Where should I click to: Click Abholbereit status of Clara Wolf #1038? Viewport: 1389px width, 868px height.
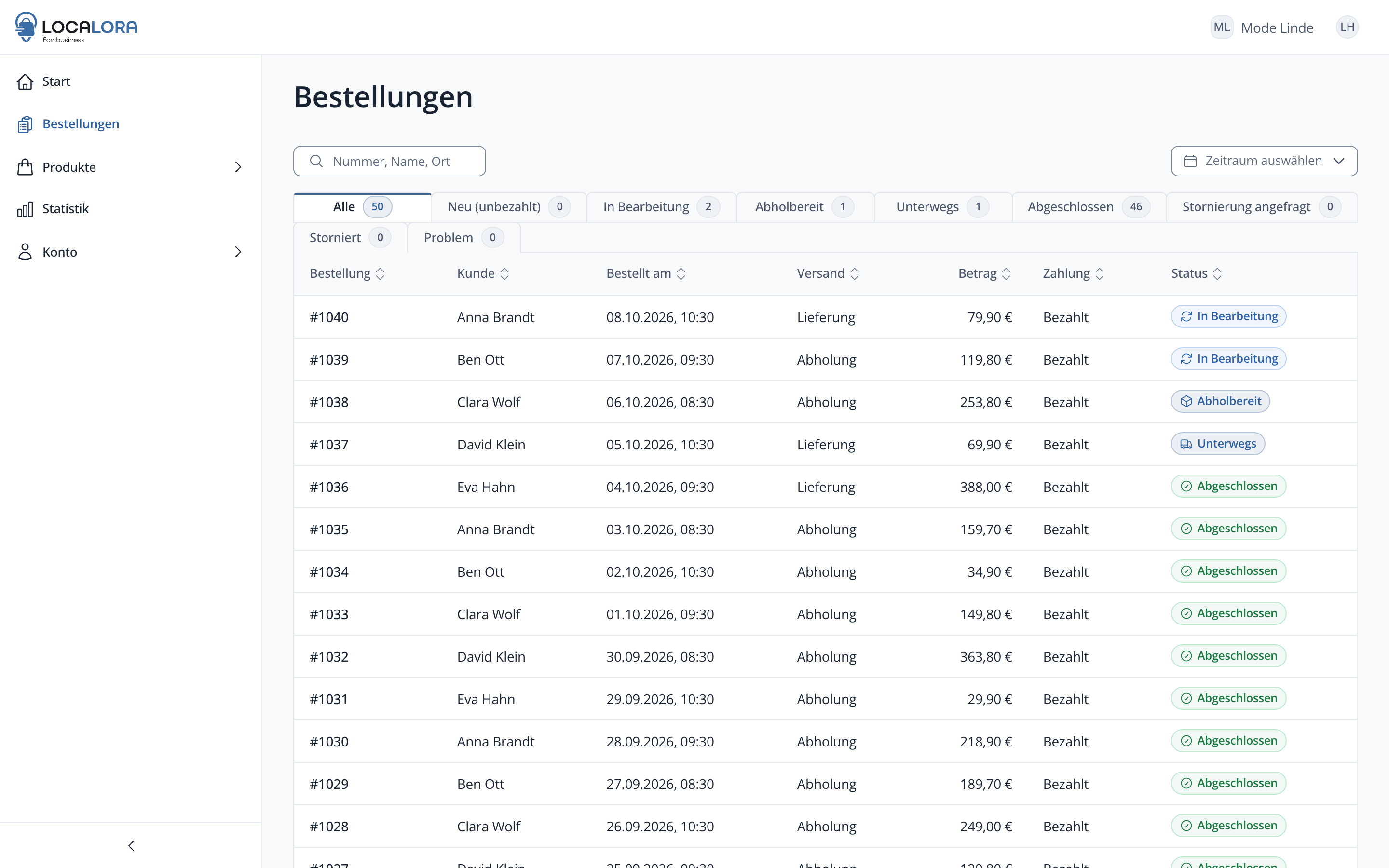point(1220,401)
